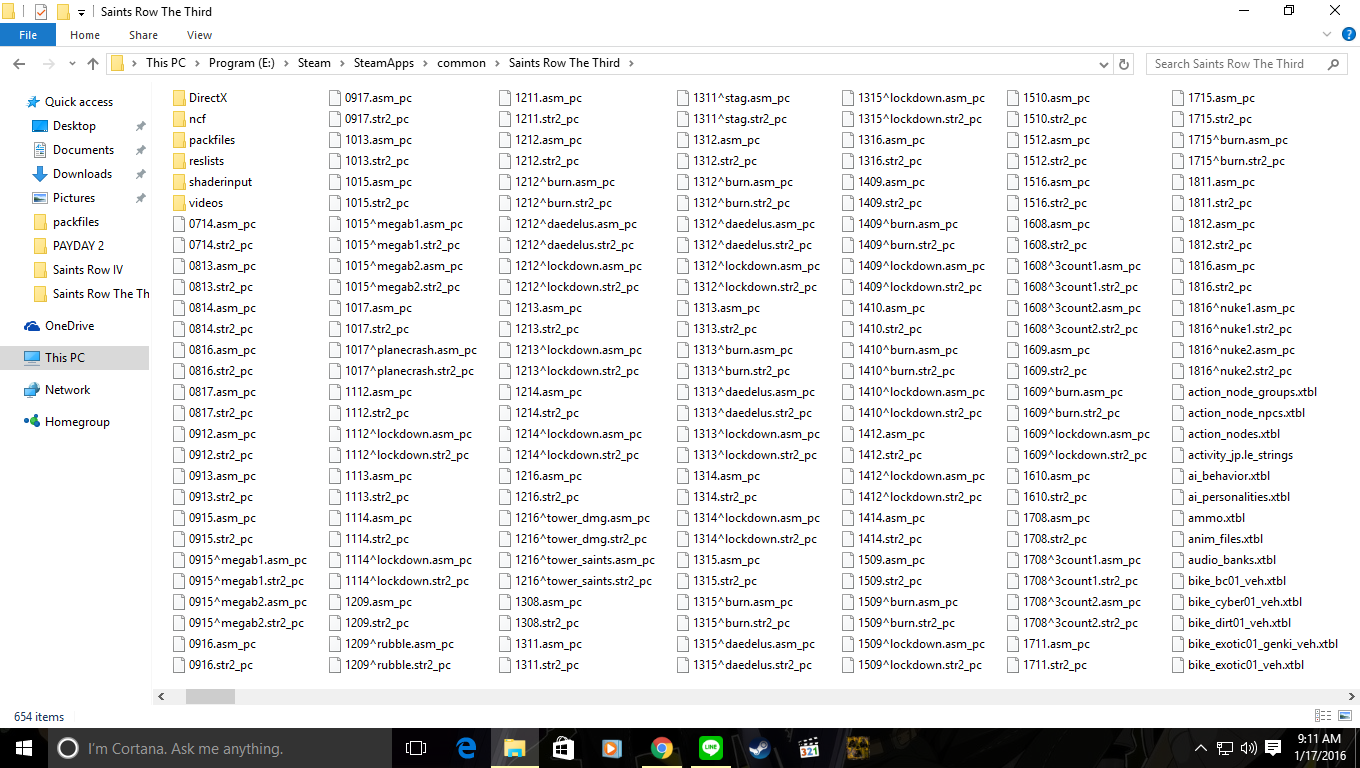Click common in the address breadcrumb
Image resolution: width=1360 pixels, height=768 pixels.
point(461,63)
